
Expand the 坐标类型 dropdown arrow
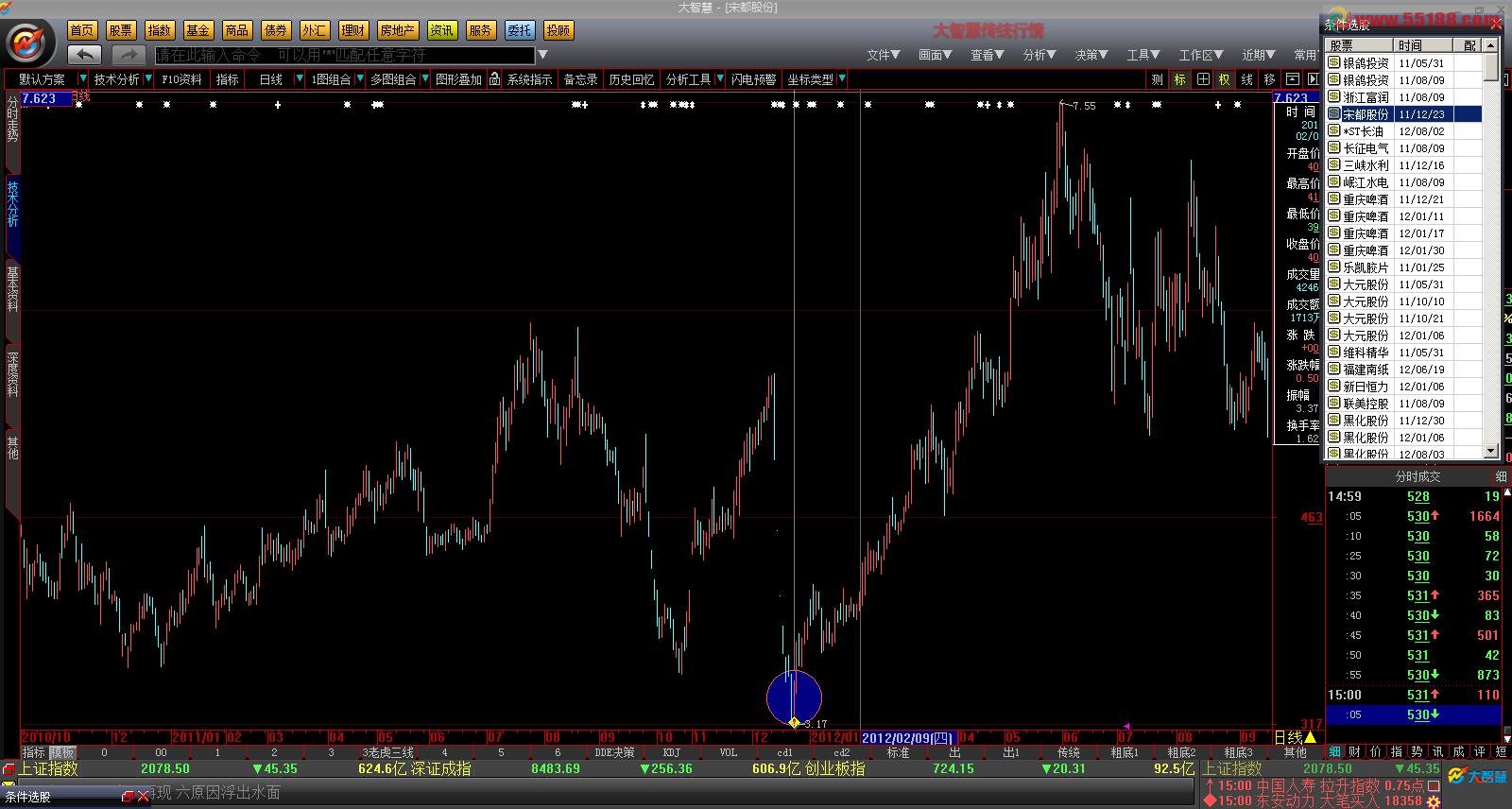[841, 79]
